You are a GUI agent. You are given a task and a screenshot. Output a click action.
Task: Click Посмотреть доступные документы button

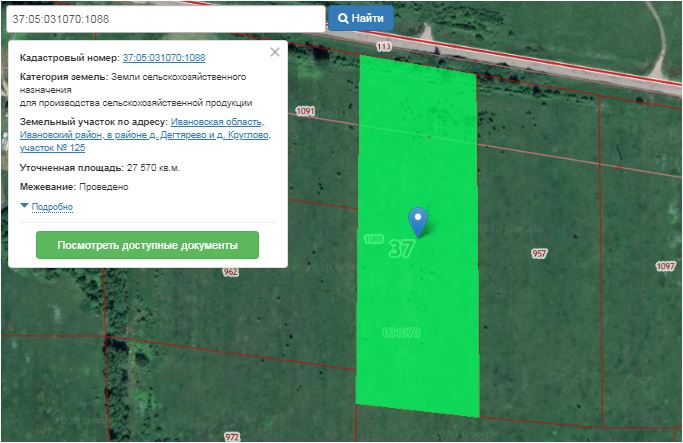(x=147, y=245)
